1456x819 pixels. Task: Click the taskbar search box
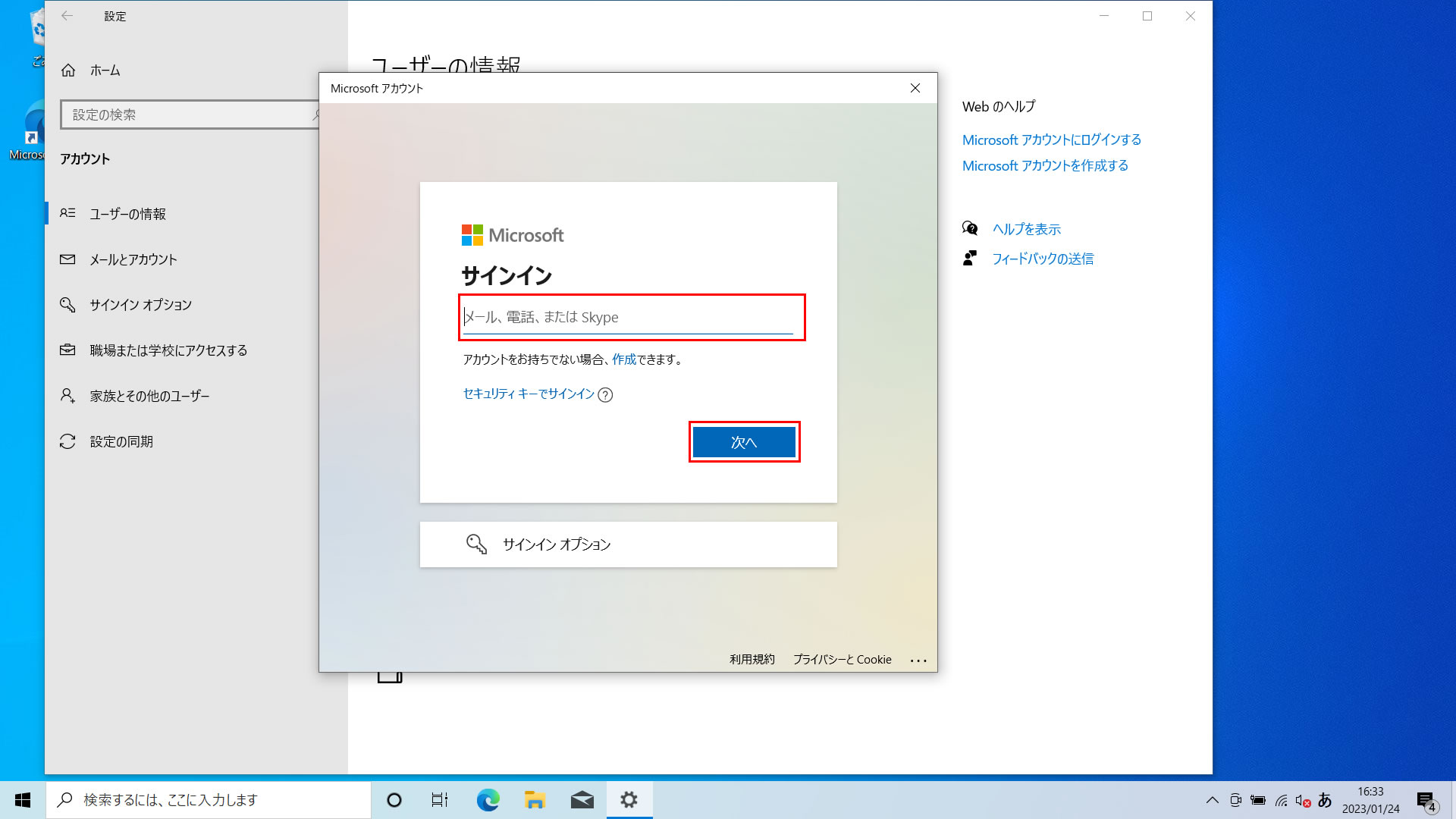209,800
